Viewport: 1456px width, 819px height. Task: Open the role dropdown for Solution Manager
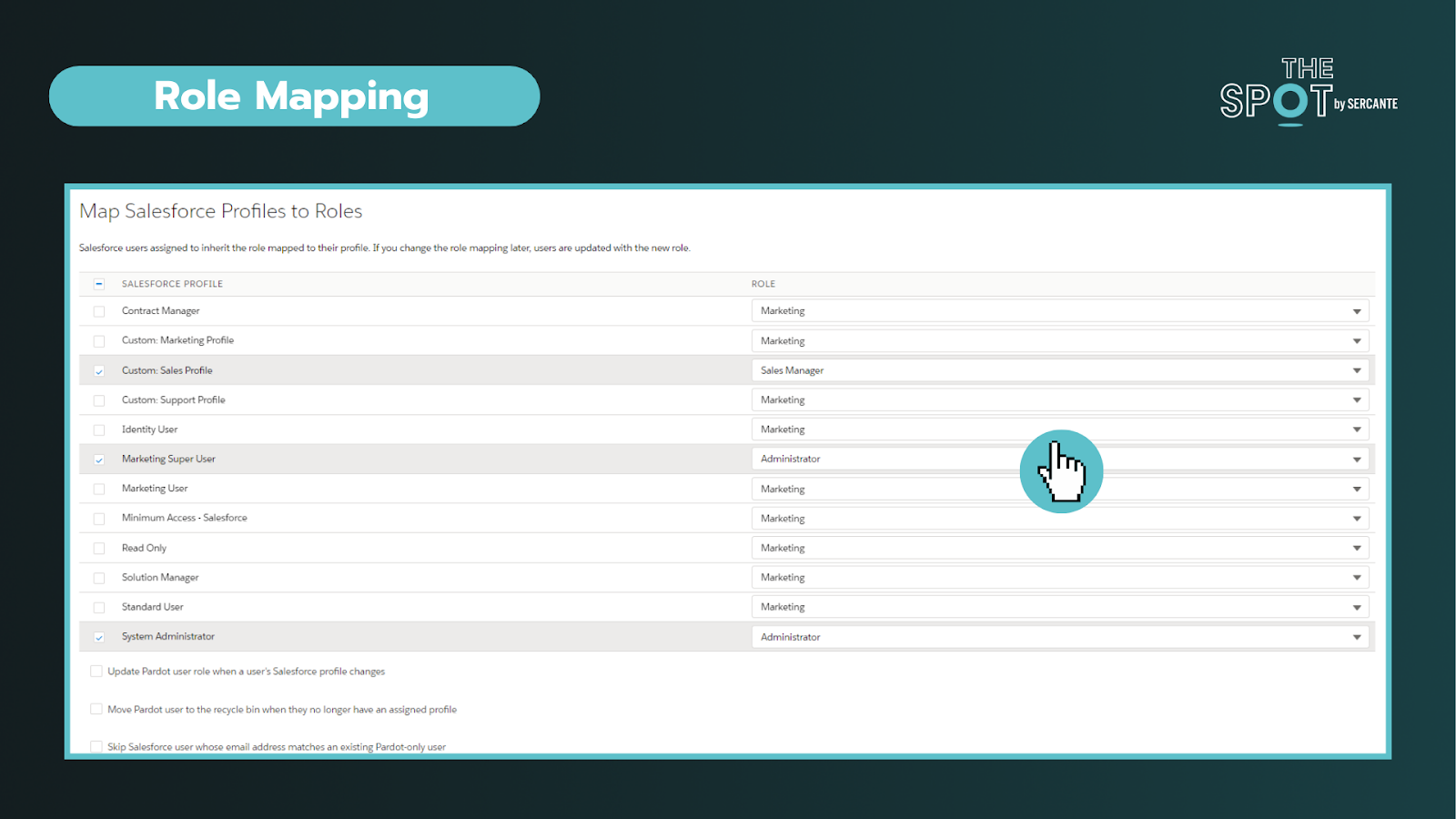pos(1060,578)
